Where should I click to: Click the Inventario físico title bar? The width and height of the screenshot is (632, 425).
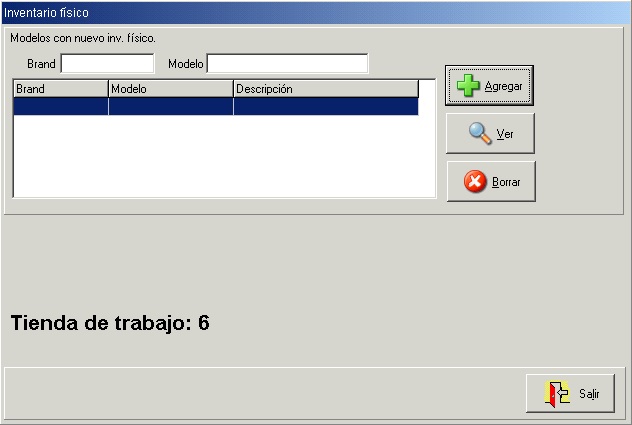316,12
